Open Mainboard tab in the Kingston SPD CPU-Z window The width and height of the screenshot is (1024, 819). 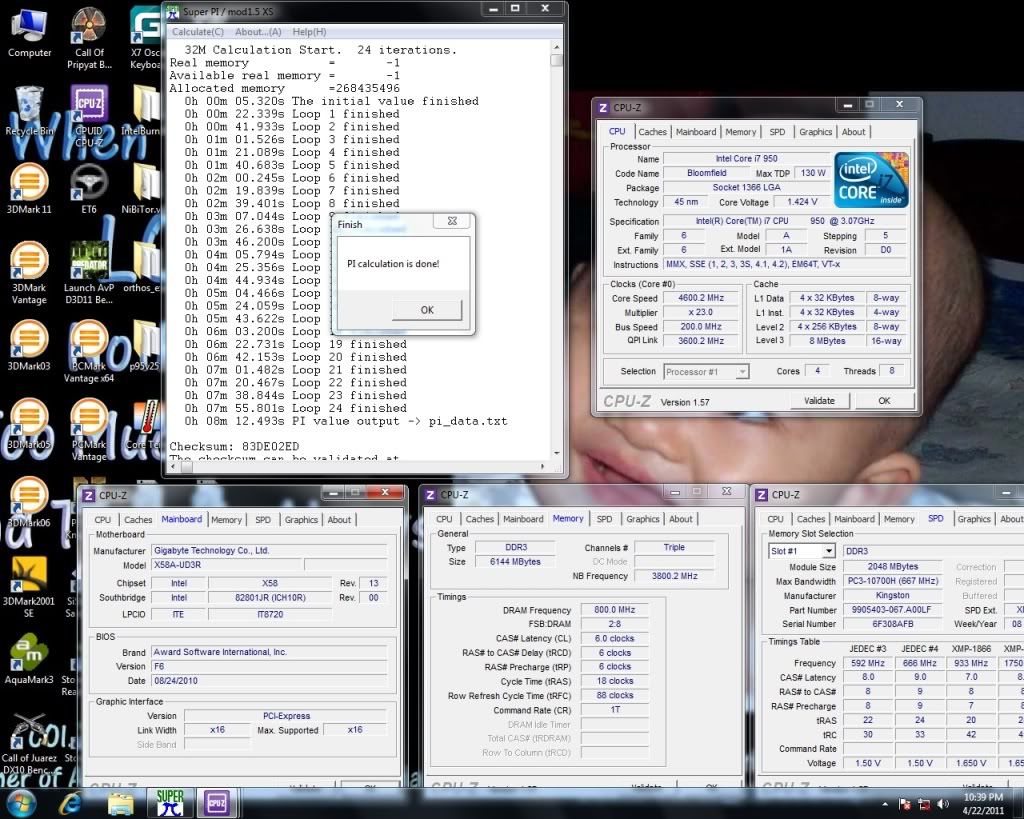click(x=854, y=519)
